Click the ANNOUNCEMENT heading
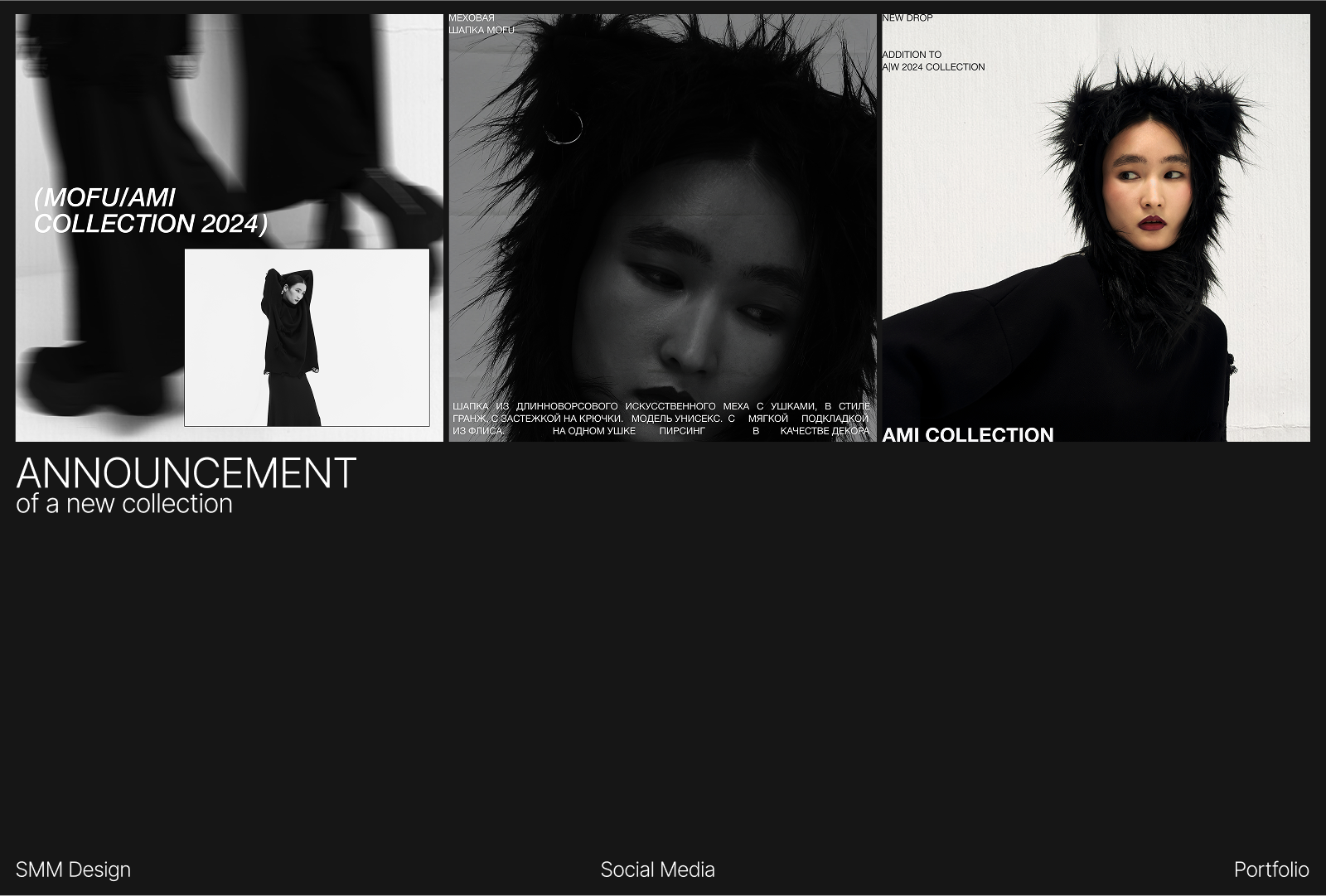1326x896 pixels. coord(186,473)
